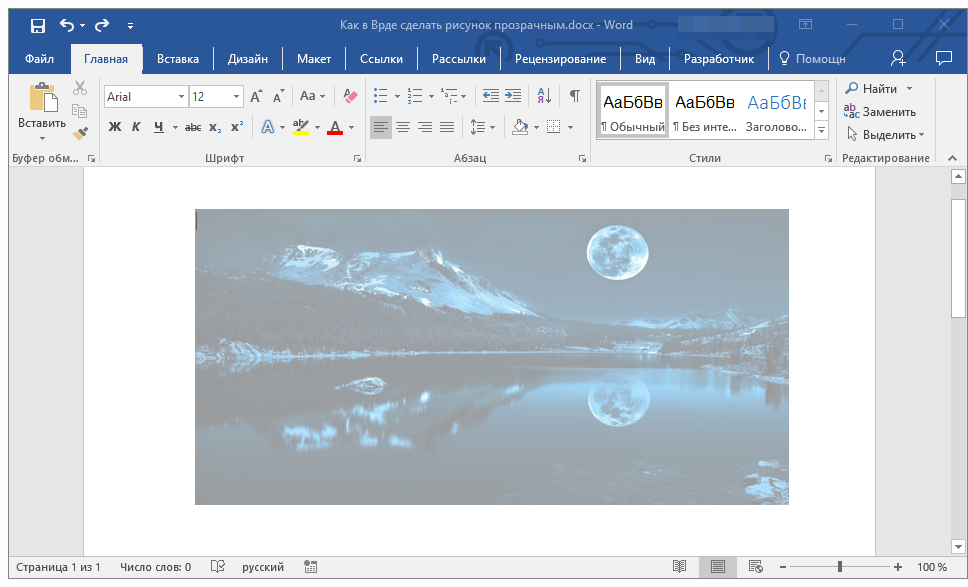Click the Sort A-Z icon

(544, 97)
